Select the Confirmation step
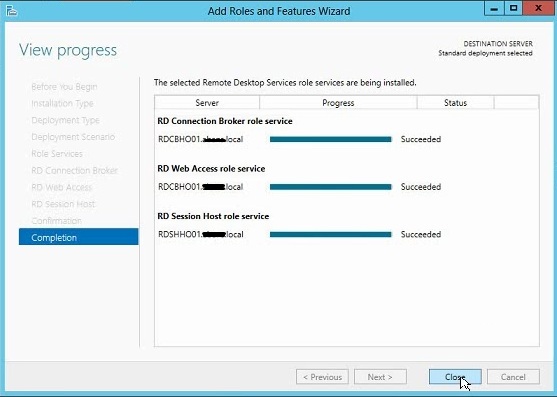557x397 pixels. pyautogui.click(x=56, y=221)
